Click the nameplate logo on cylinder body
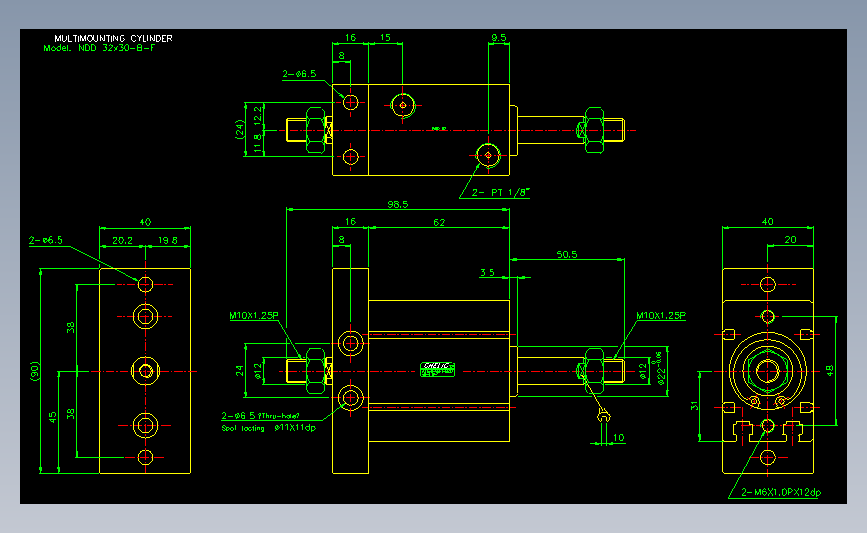The image size is (867, 533). point(437,369)
